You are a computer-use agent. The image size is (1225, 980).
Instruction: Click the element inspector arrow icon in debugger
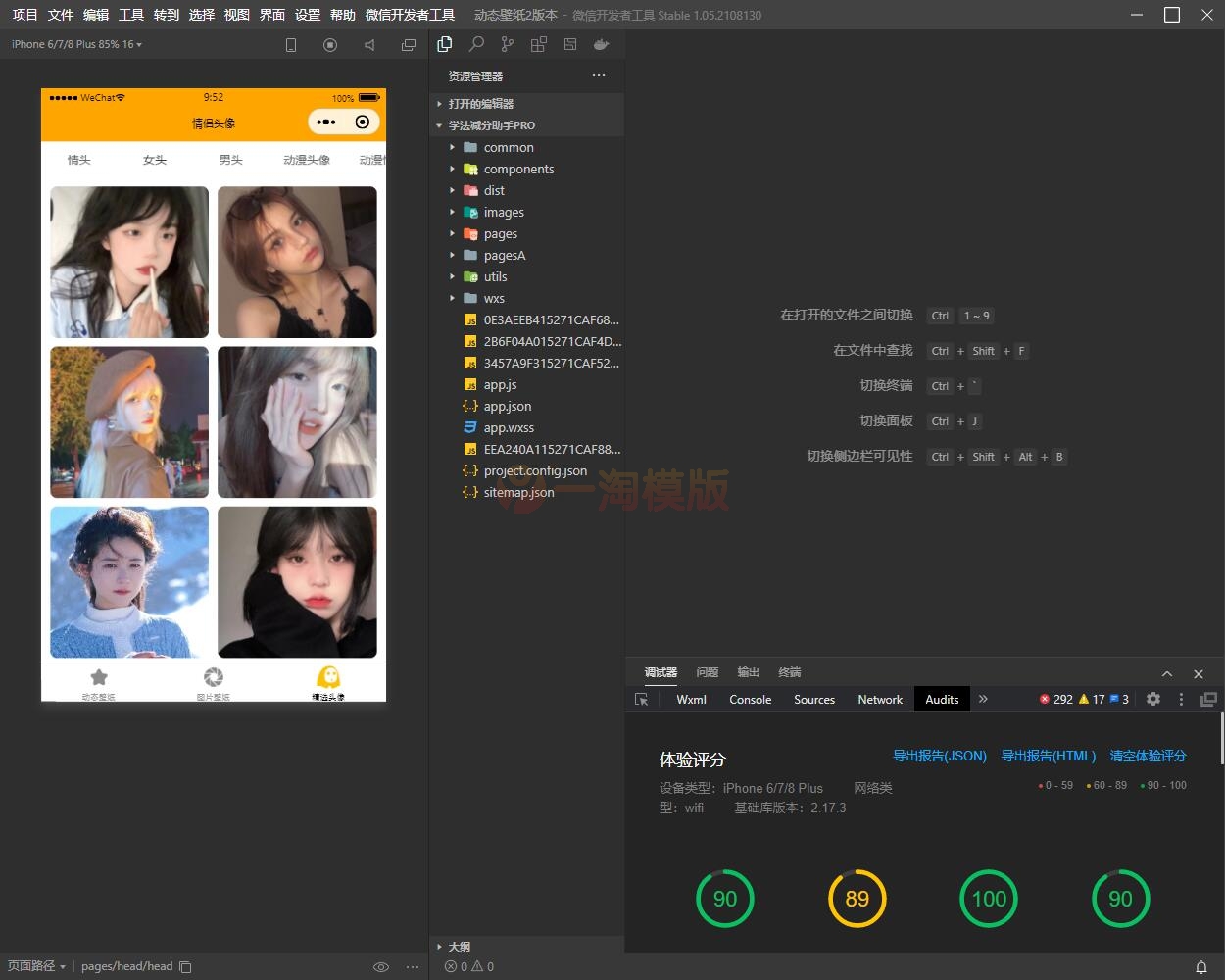click(x=642, y=699)
